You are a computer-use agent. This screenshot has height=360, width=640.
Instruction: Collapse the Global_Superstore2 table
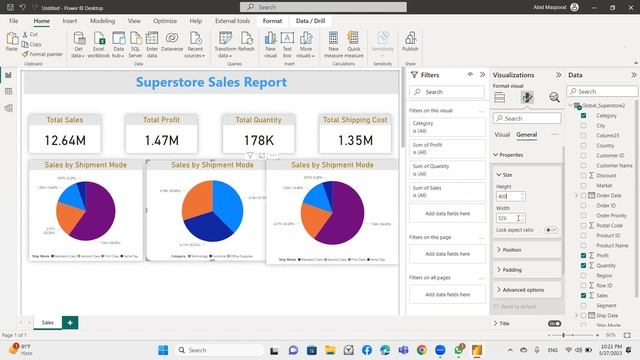click(570, 105)
